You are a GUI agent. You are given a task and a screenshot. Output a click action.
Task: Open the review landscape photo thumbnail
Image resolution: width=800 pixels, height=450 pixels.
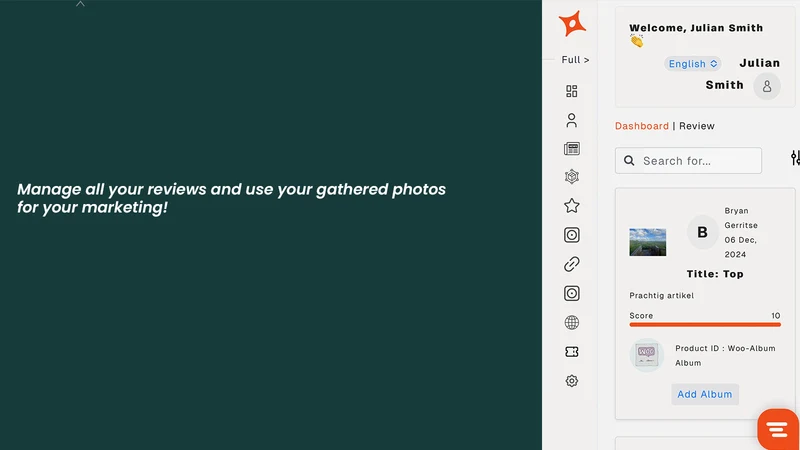pos(647,242)
